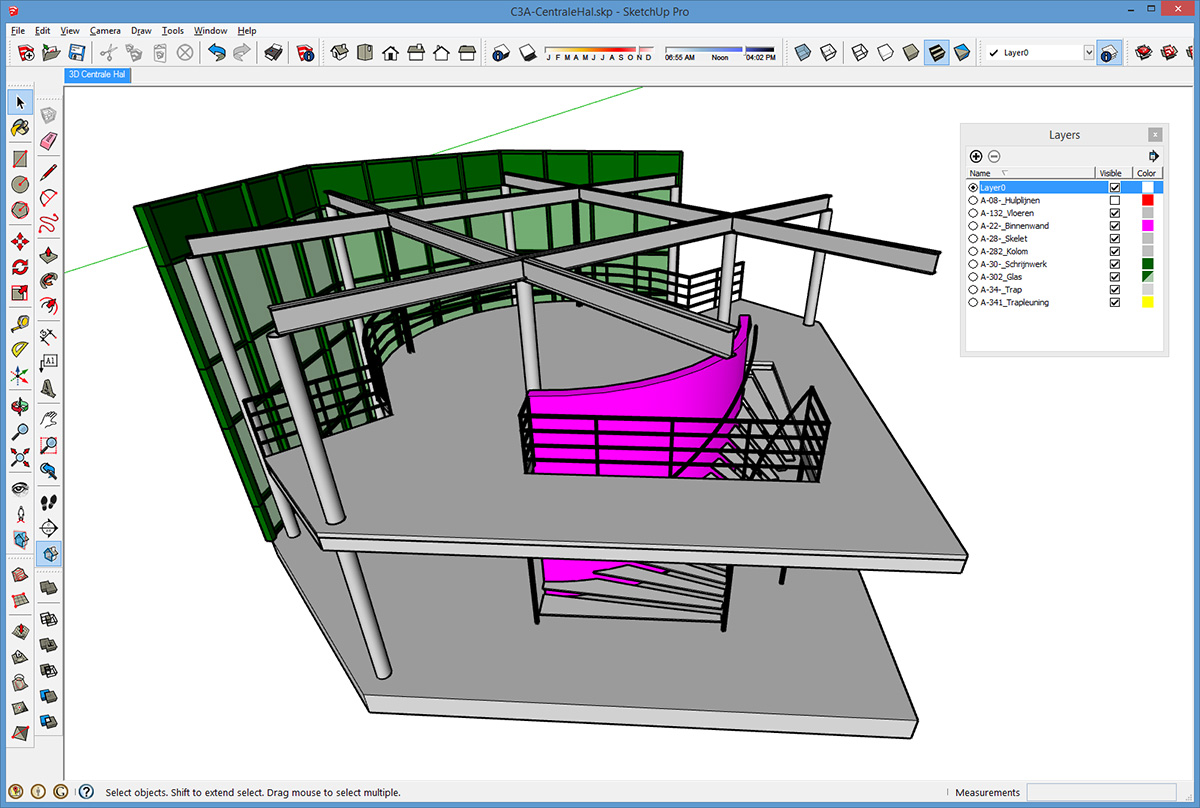1200x808 pixels.
Task: Click the yellow A-341_Trapleuning color swatch
Action: [1148, 302]
